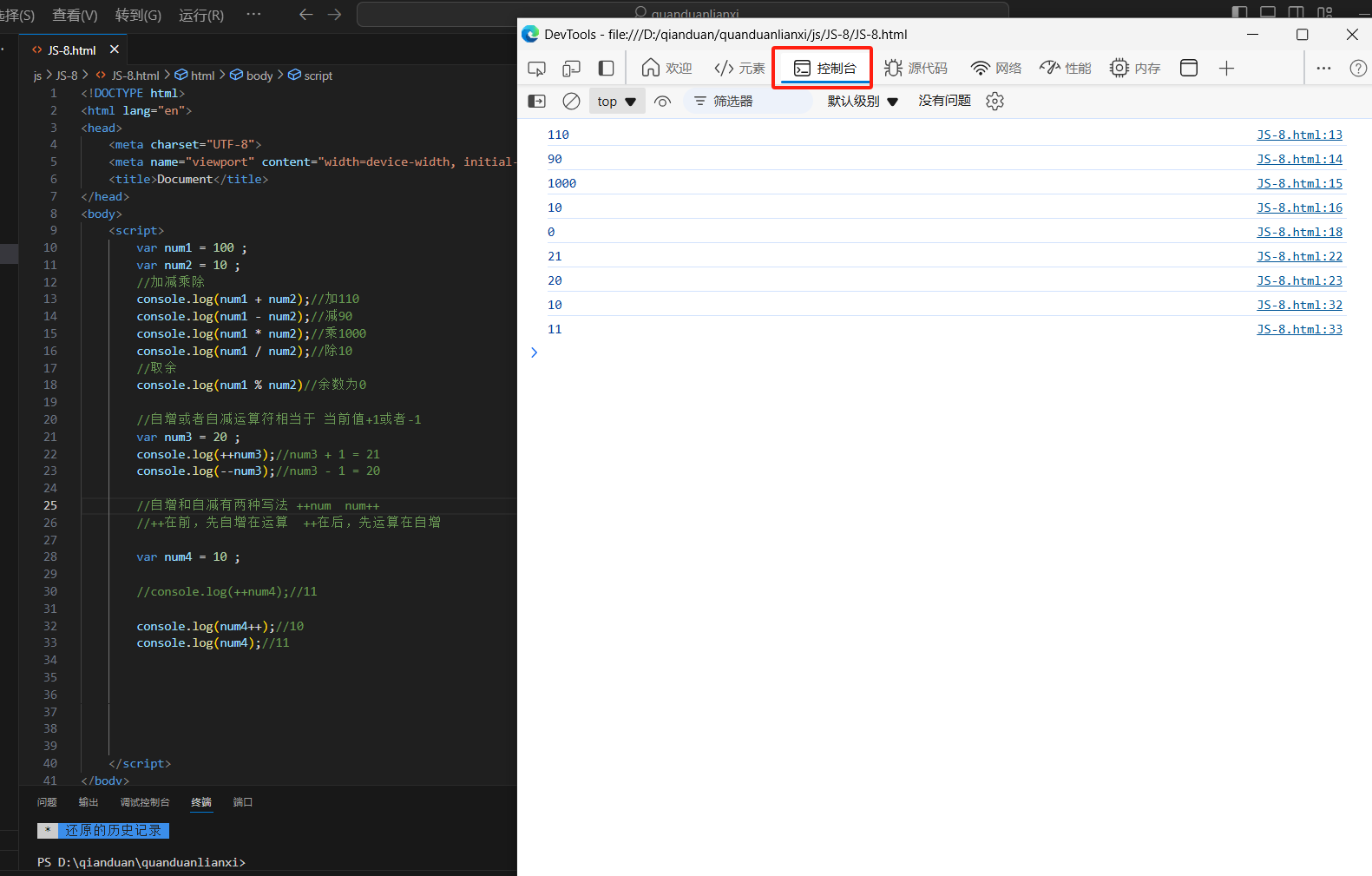1372x876 pixels.
Task: Select the 终端 (Terminal) panel tab
Action: pos(201,802)
